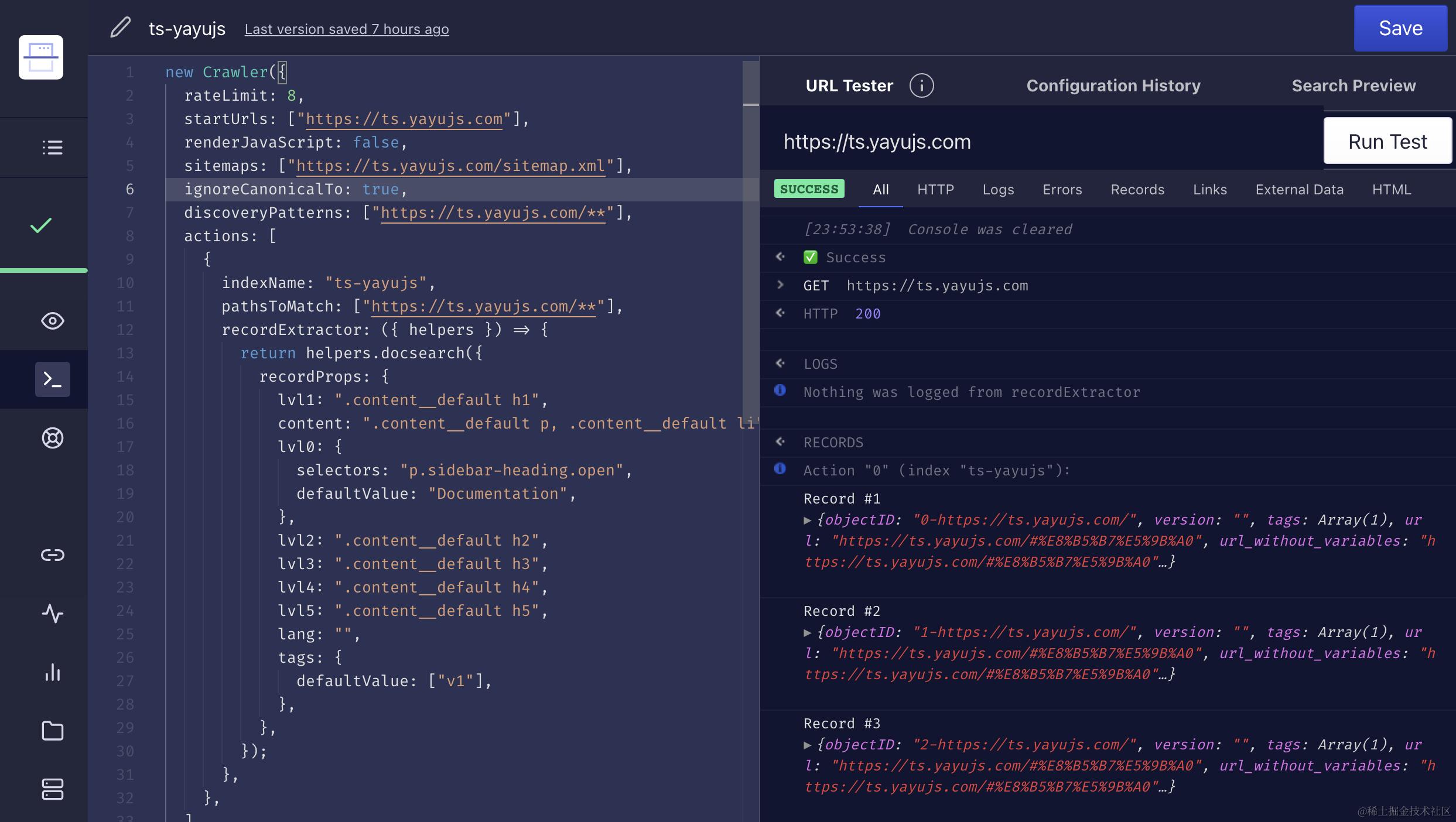Expand Record #3 object triangle
The width and height of the screenshot is (1456, 822).
(x=808, y=745)
